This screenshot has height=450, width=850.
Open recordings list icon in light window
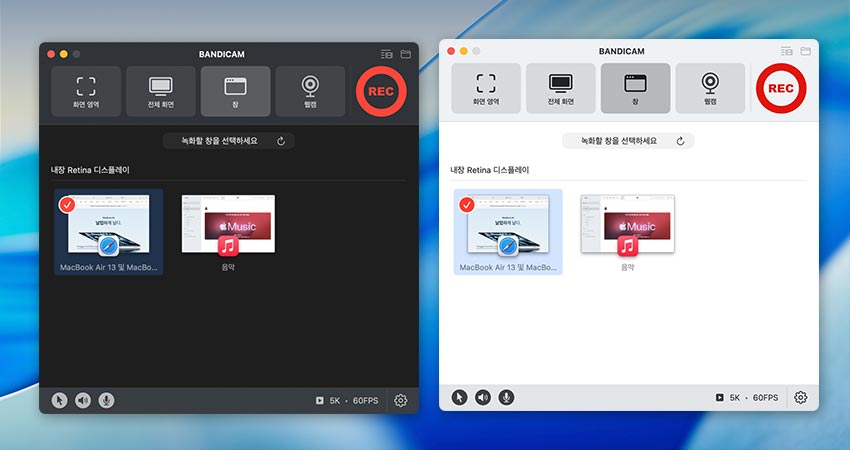[786, 51]
